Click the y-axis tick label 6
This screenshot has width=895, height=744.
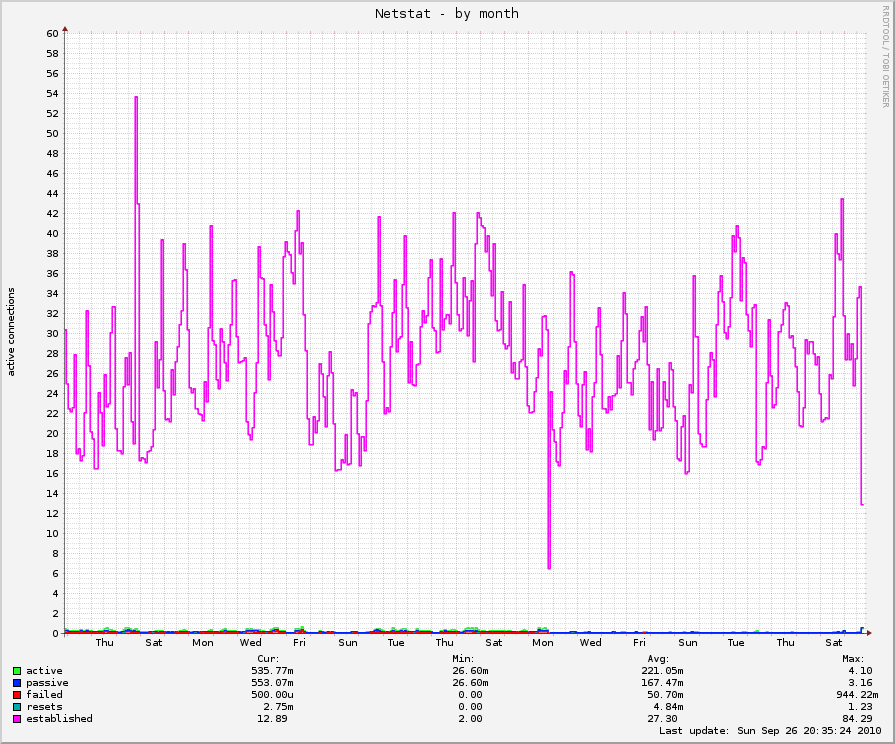click(x=55, y=573)
